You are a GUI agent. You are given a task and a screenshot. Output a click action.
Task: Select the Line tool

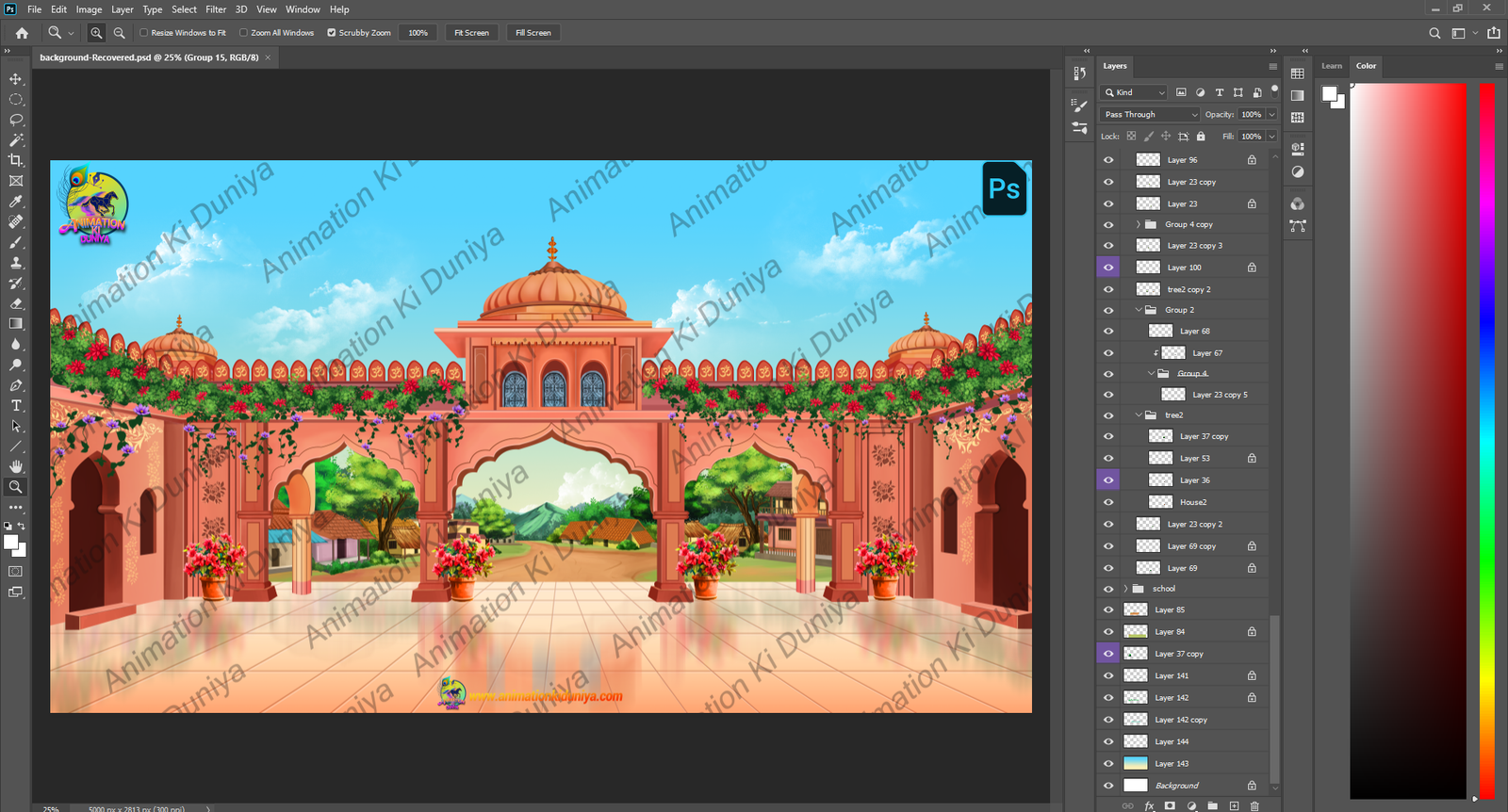point(16,447)
